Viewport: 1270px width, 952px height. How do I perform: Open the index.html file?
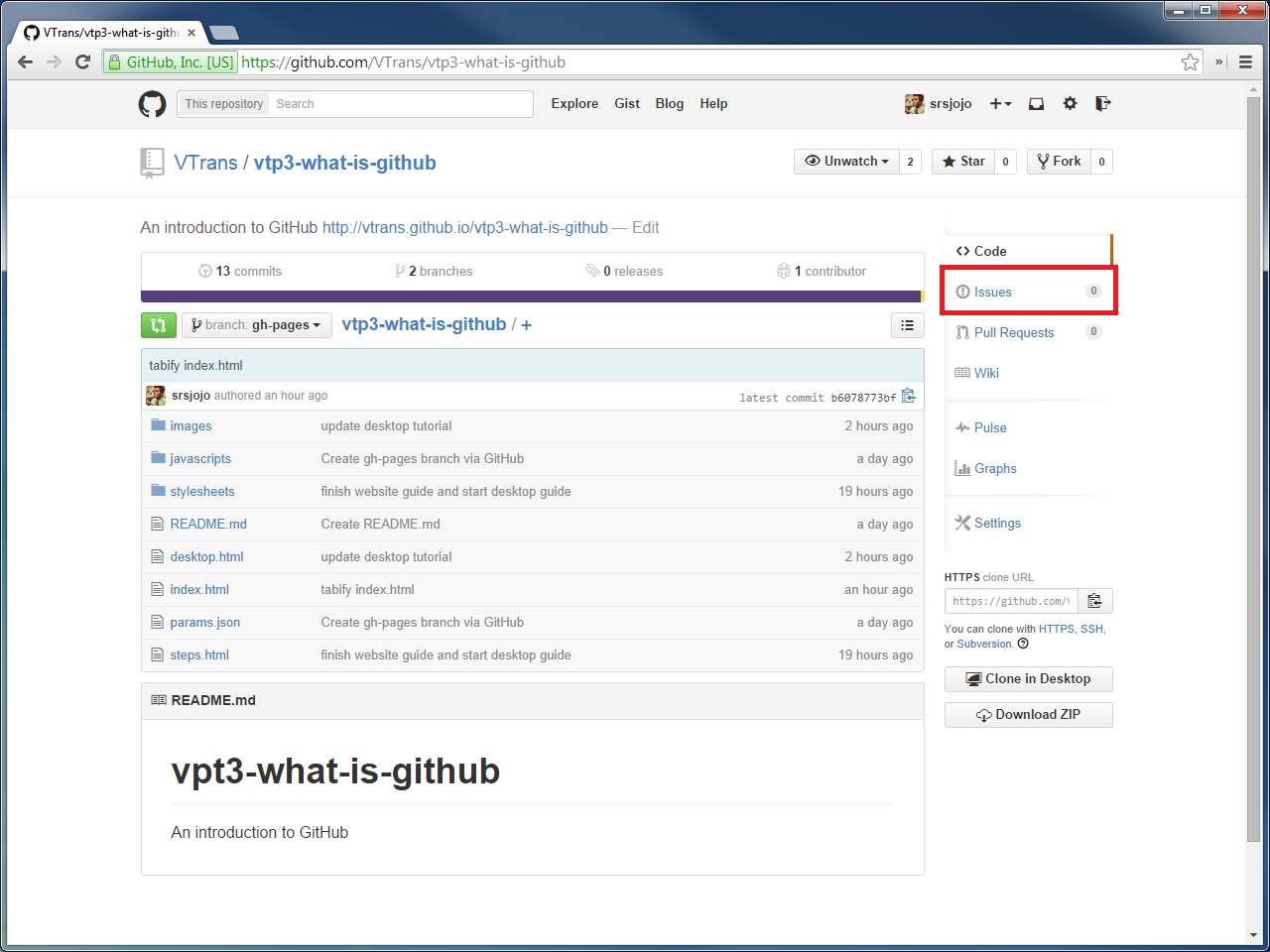pyautogui.click(x=199, y=589)
